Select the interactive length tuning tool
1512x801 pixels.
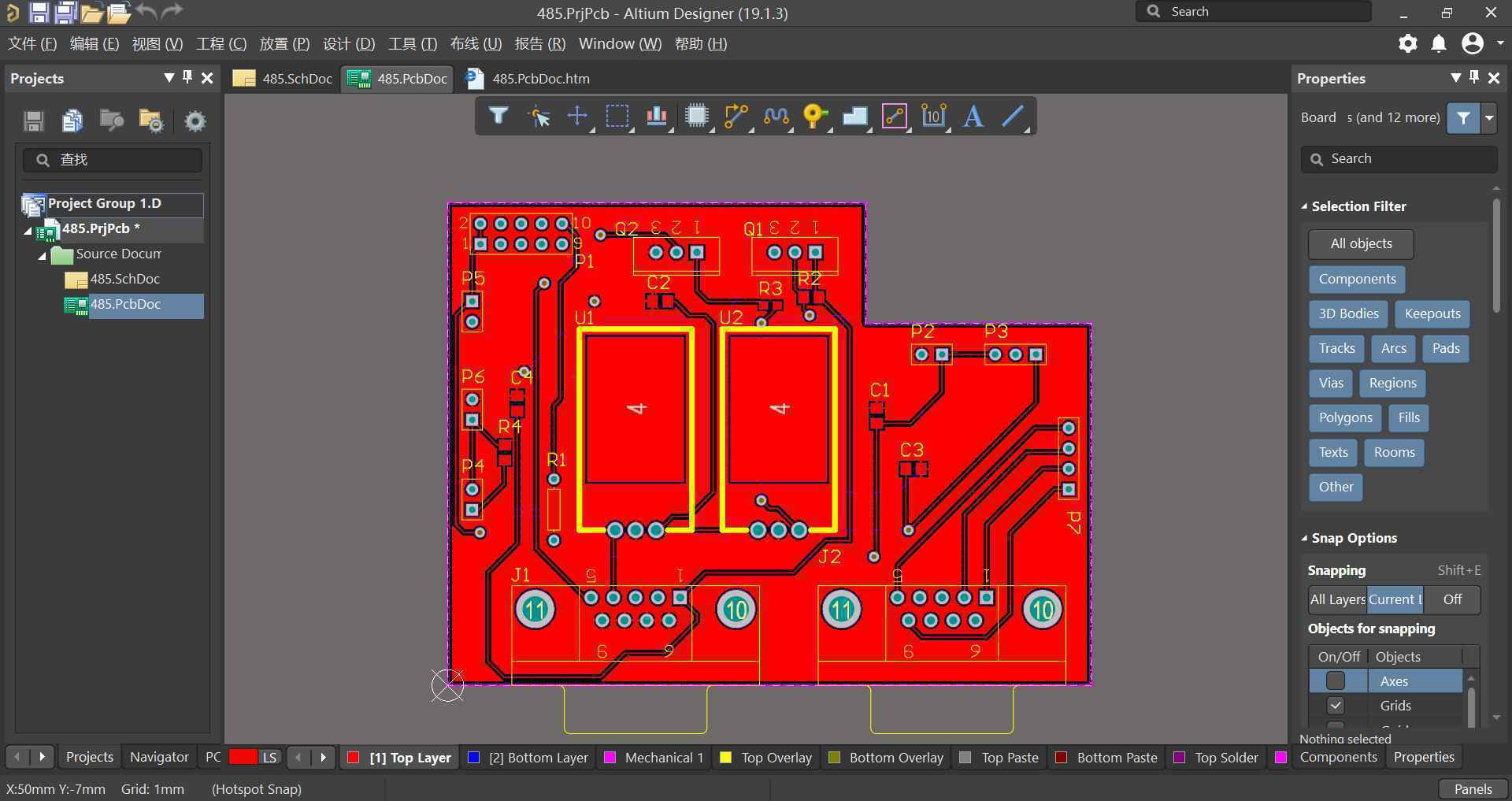[x=776, y=116]
